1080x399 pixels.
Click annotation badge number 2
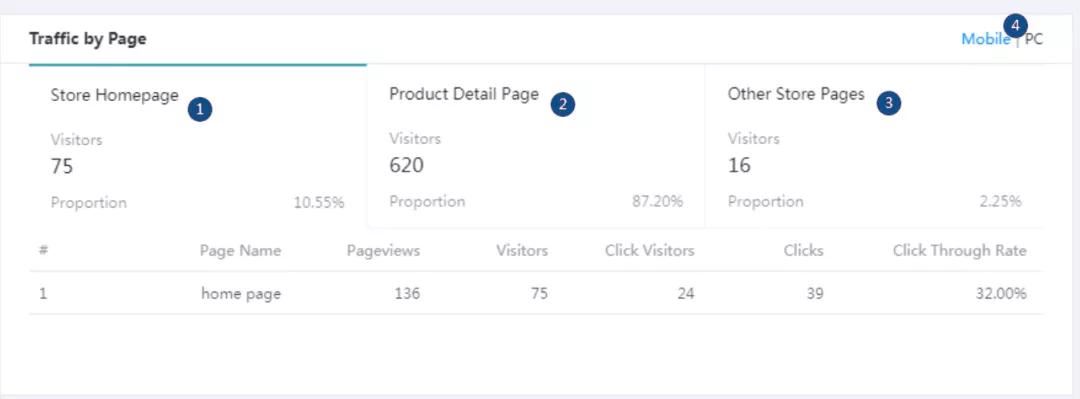[x=563, y=104]
